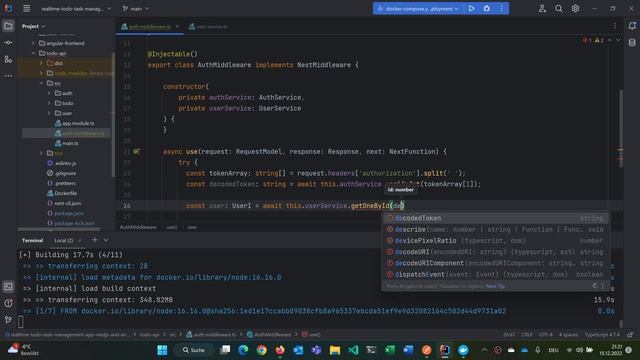Open Windows Start menu
Screen dimensions: 640x360
[162, 350]
